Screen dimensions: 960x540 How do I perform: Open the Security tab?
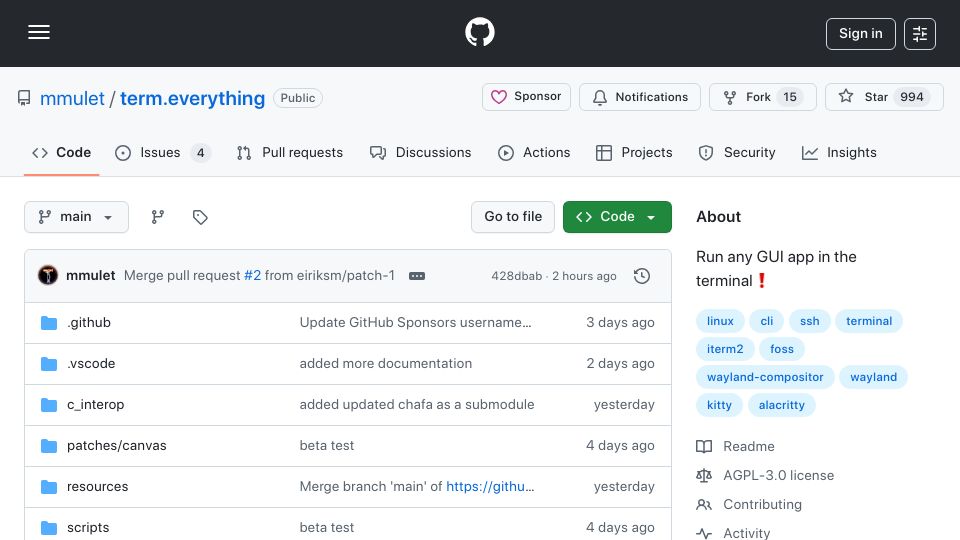click(737, 152)
